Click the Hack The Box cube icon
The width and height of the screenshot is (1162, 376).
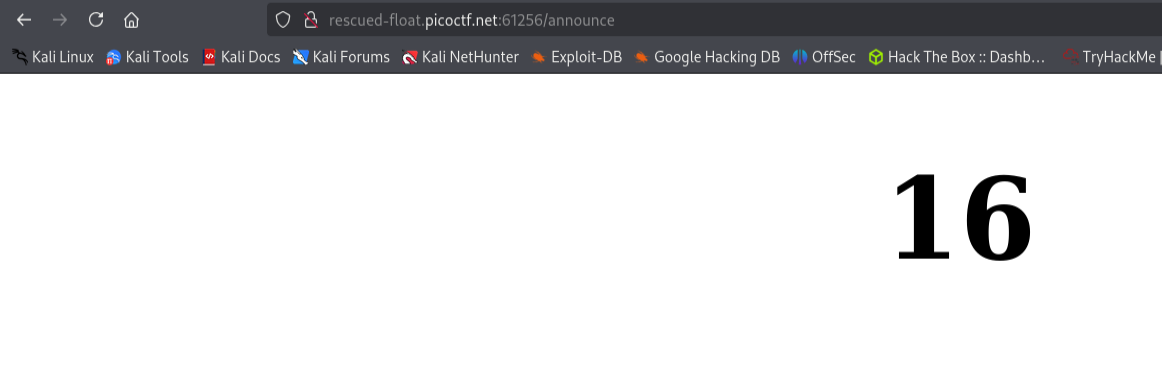[876, 56]
